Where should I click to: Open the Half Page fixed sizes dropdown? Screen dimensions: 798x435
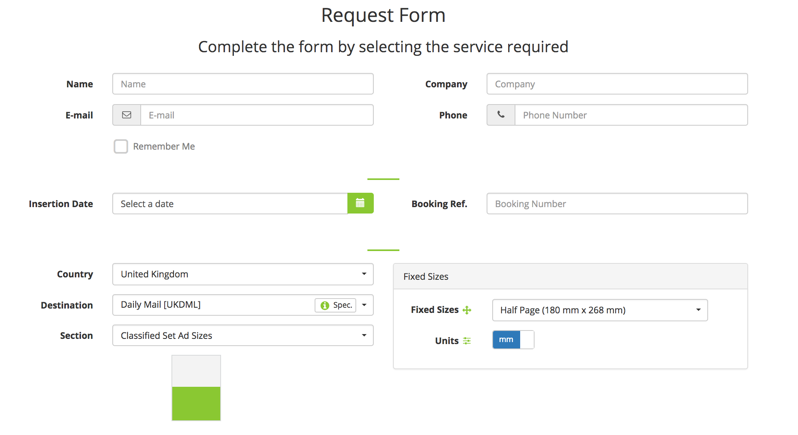[600, 310]
